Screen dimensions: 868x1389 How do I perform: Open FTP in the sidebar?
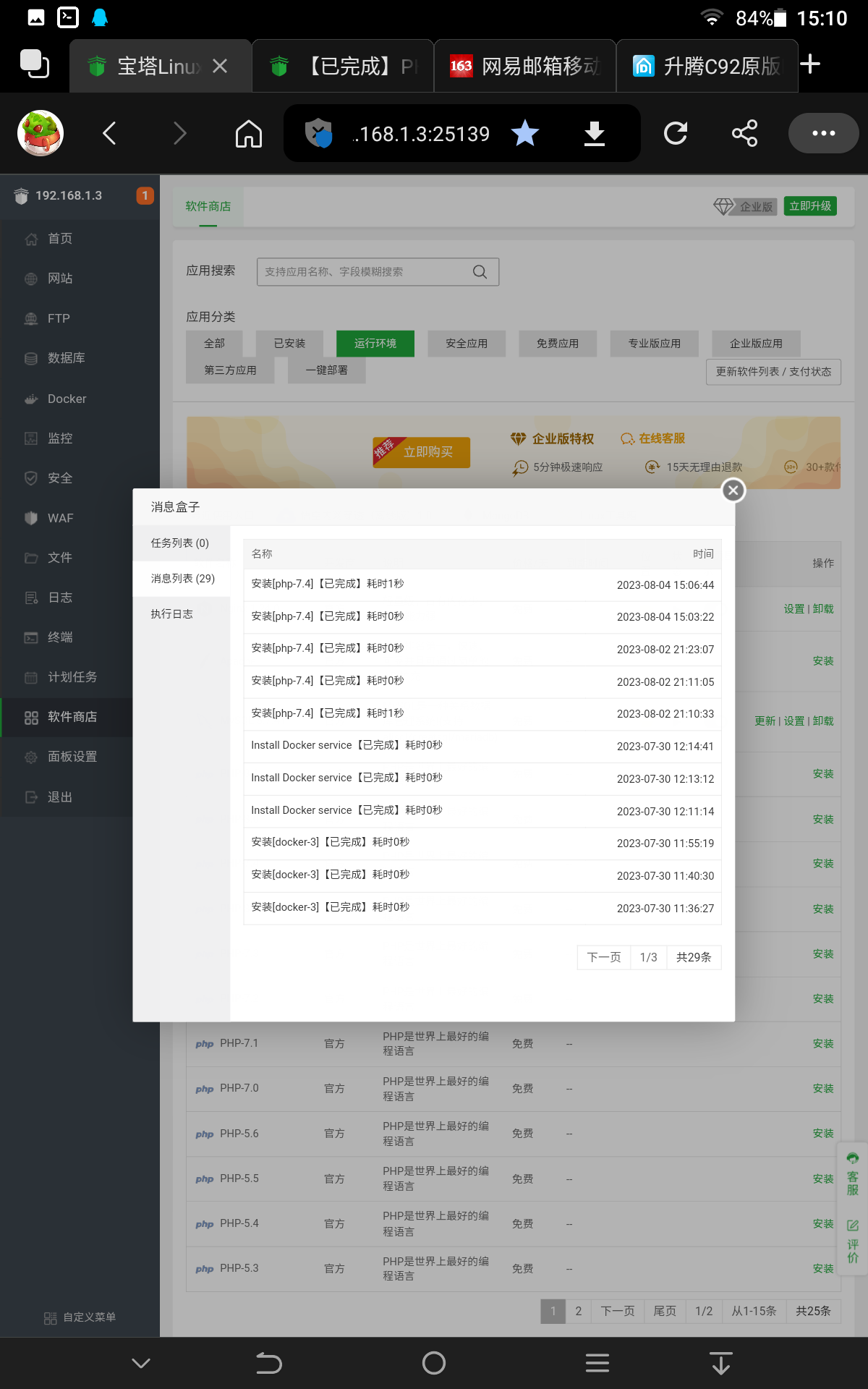tap(59, 318)
